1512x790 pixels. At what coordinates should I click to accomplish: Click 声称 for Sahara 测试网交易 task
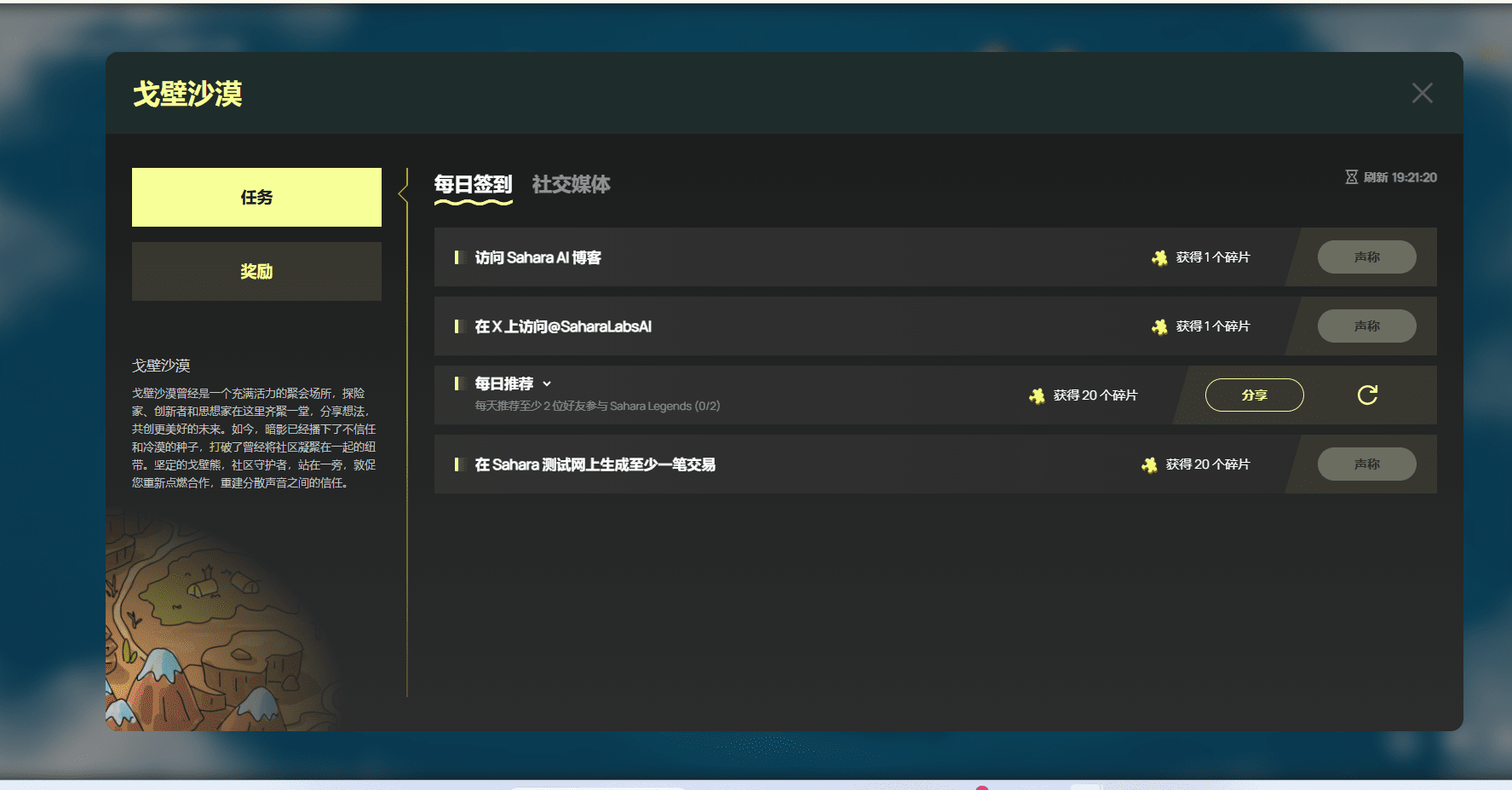[x=1366, y=464]
